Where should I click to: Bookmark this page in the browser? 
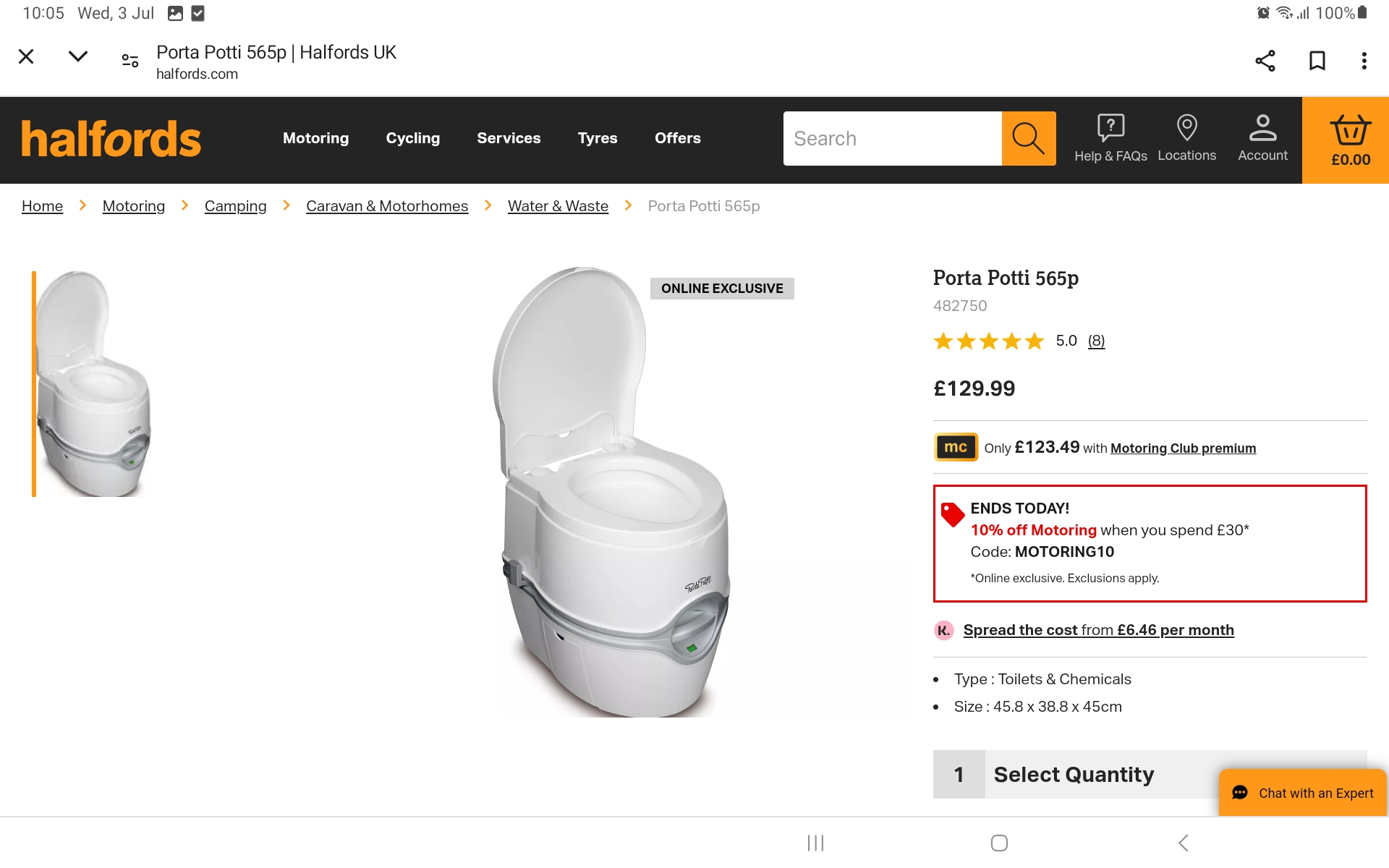pos(1317,61)
